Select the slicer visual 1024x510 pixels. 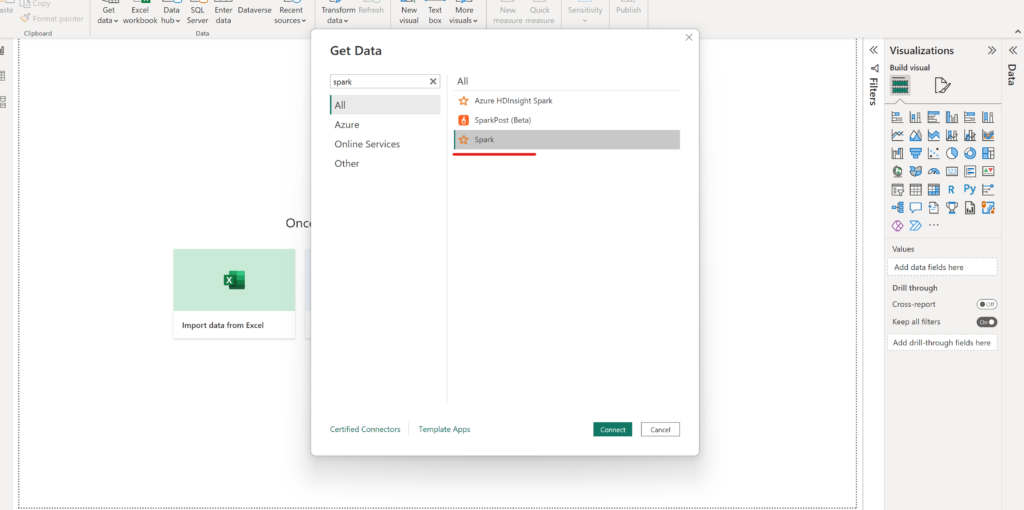pos(897,190)
